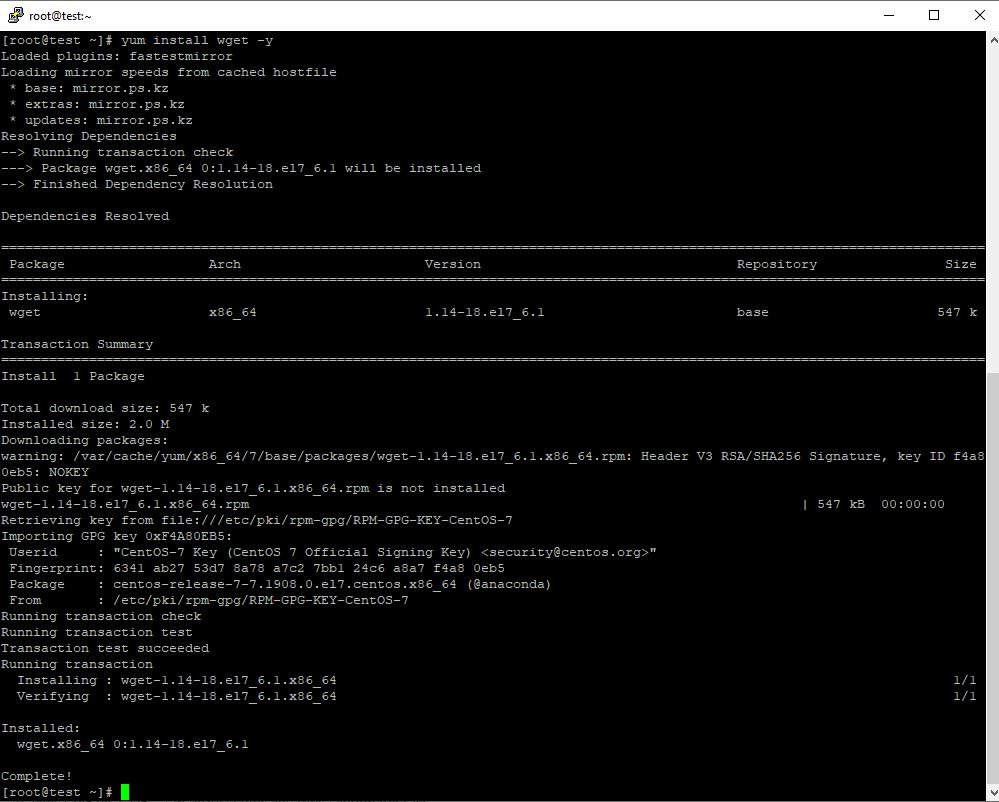Click '0eb5: NOKEY' warning text
This screenshot has width=999, height=802.
[x=45, y=472]
